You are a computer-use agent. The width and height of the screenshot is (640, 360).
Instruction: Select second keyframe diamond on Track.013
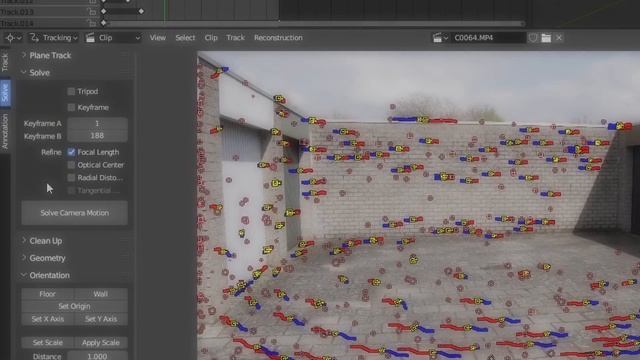click(141, 11)
